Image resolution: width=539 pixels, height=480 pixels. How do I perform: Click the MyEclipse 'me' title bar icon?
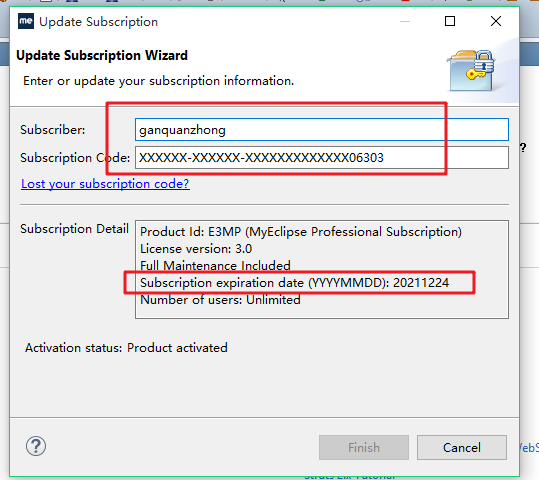(26, 21)
